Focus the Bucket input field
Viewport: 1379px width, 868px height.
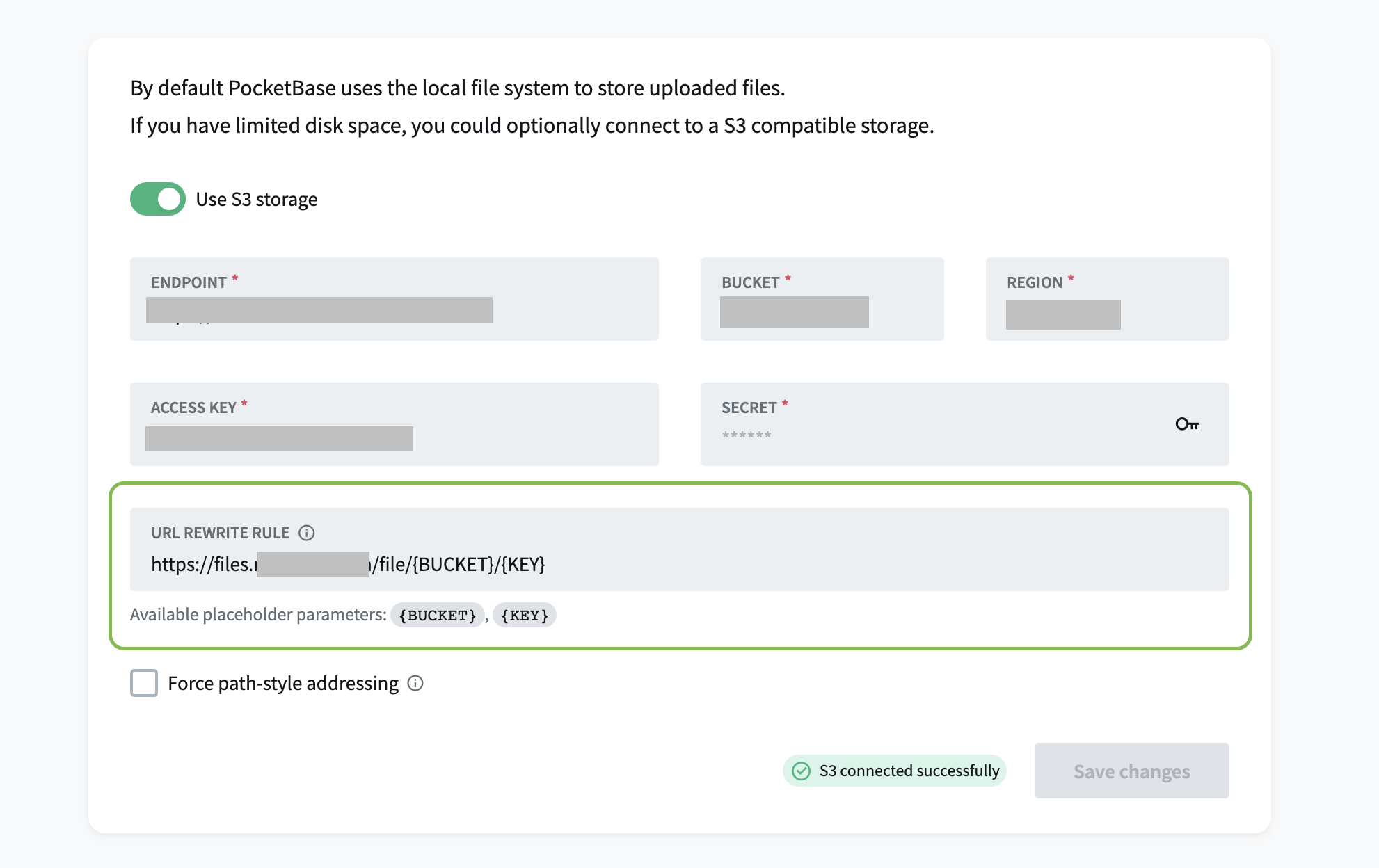point(822,299)
